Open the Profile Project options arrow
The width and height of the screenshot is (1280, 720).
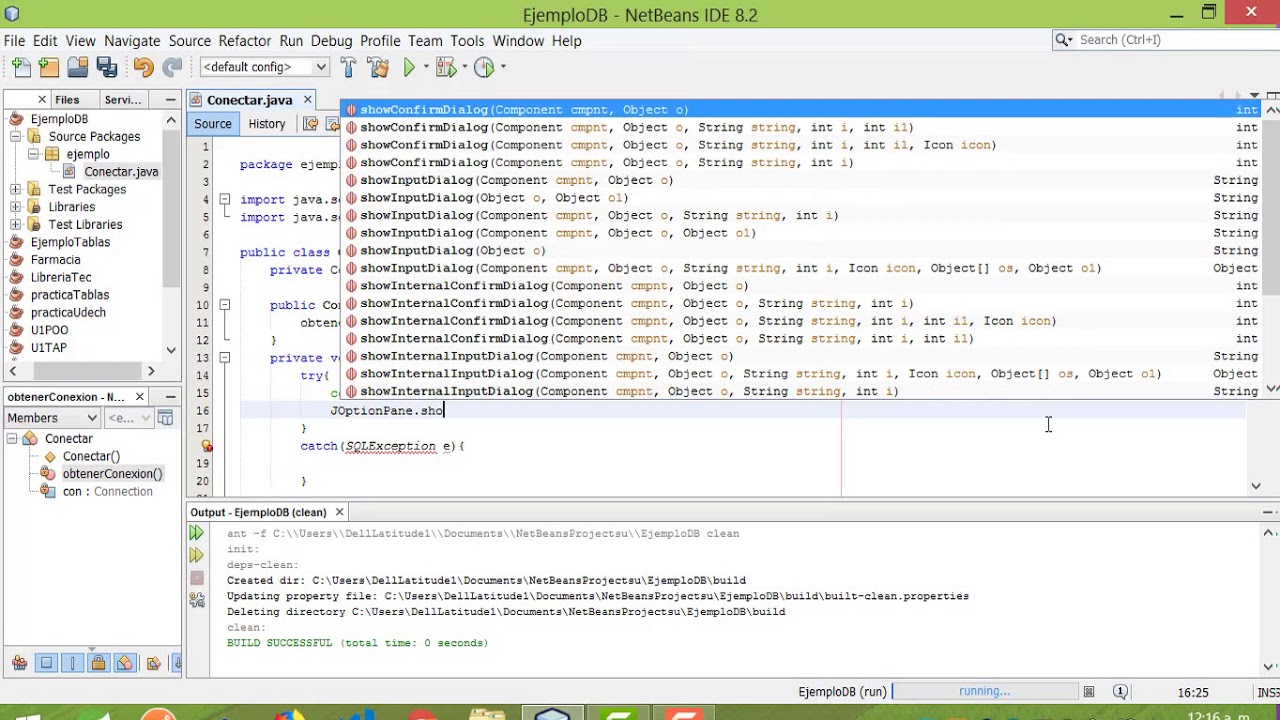coord(503,67)
